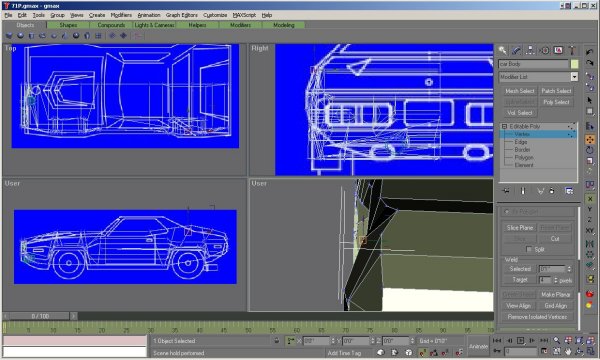Click the Undo arrow icon

[590, 52]
